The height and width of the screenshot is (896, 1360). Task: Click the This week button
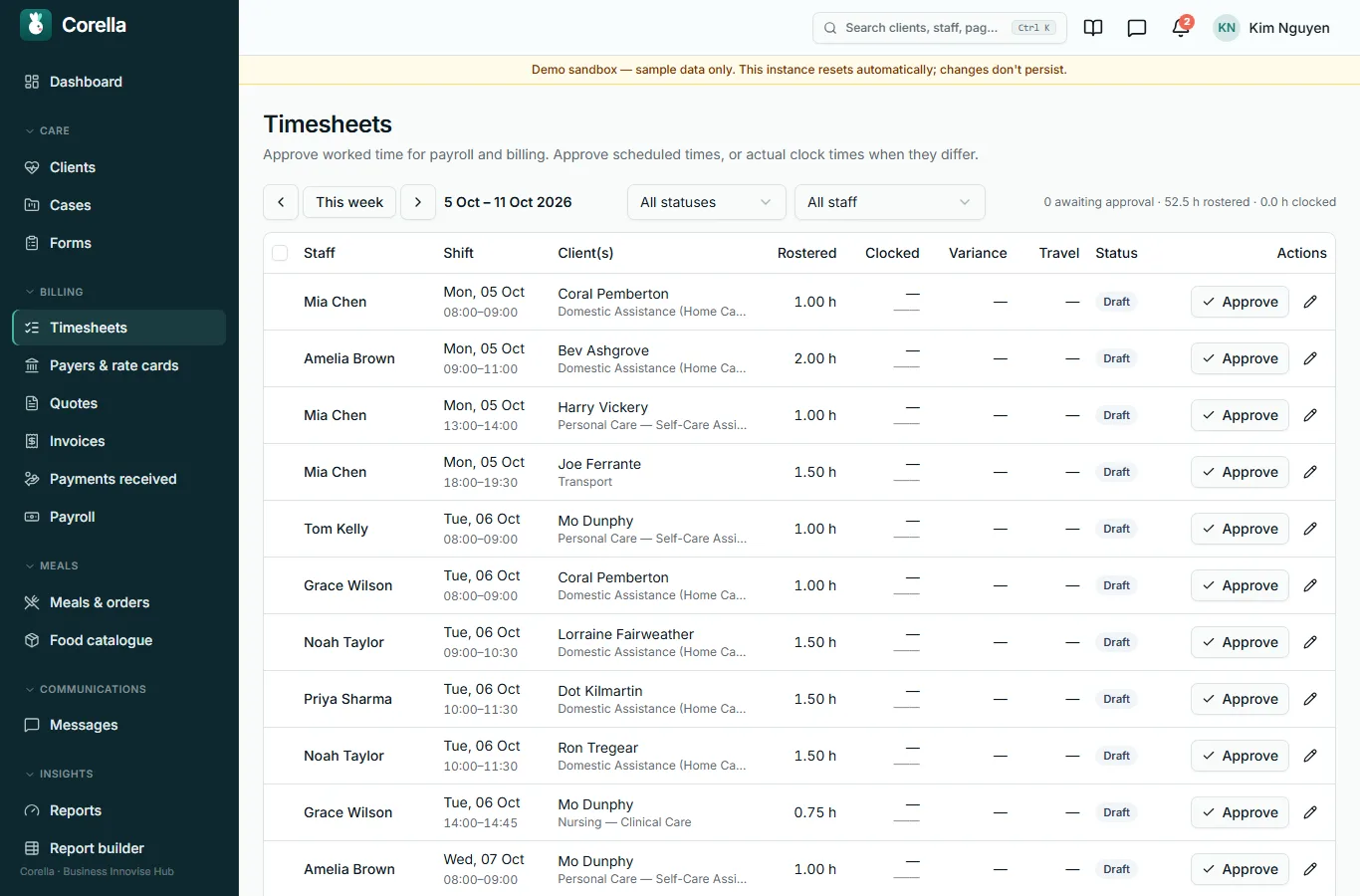349,202
